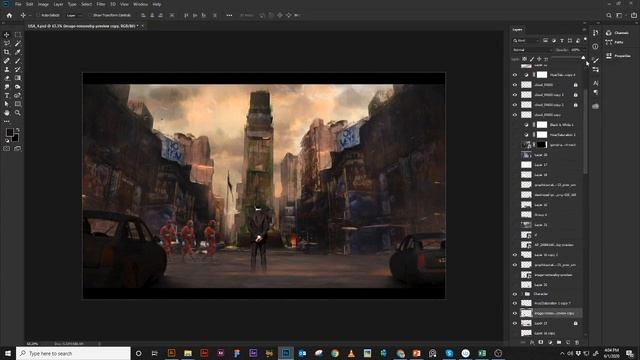Select the Move tool in the toolbox
The image size is (640, 360).
(7, 35)
